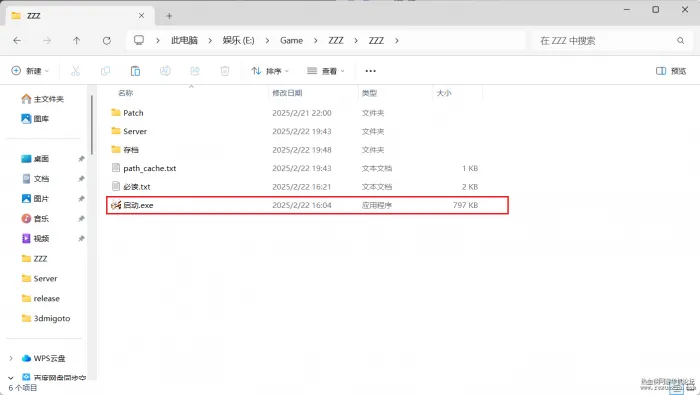Open 主文件夹 in the sidebar
The image size is (700, 395).
point(42,99)
